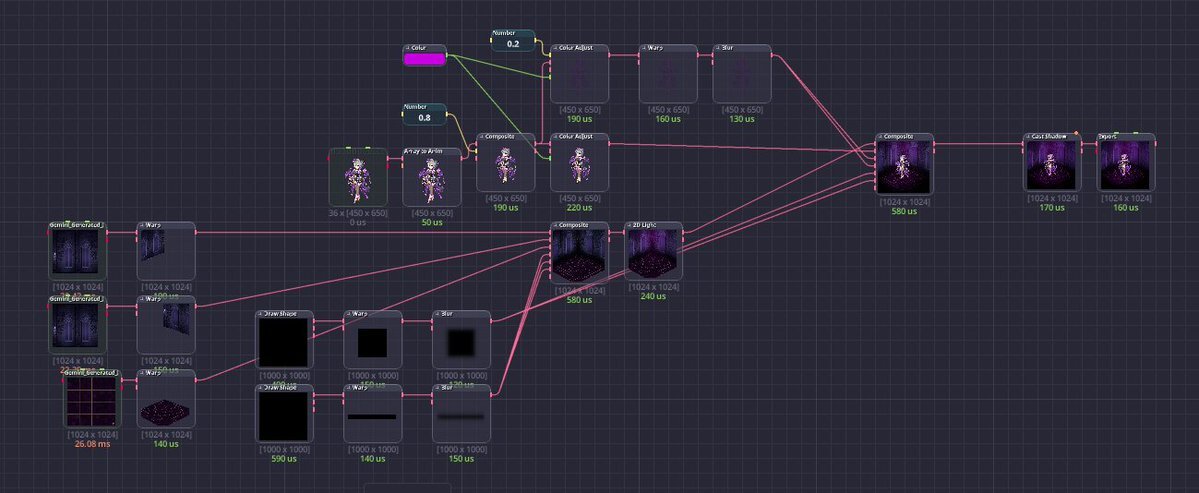Select the Warp node with black bar preview
The width and height of the screenshot is (1199, 493).
point(373,416)
